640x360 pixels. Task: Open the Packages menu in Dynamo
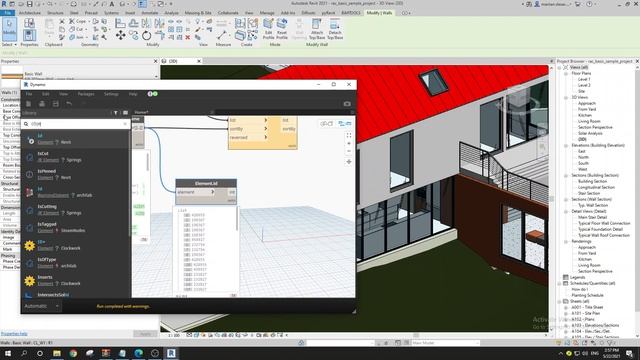[86, 94]
